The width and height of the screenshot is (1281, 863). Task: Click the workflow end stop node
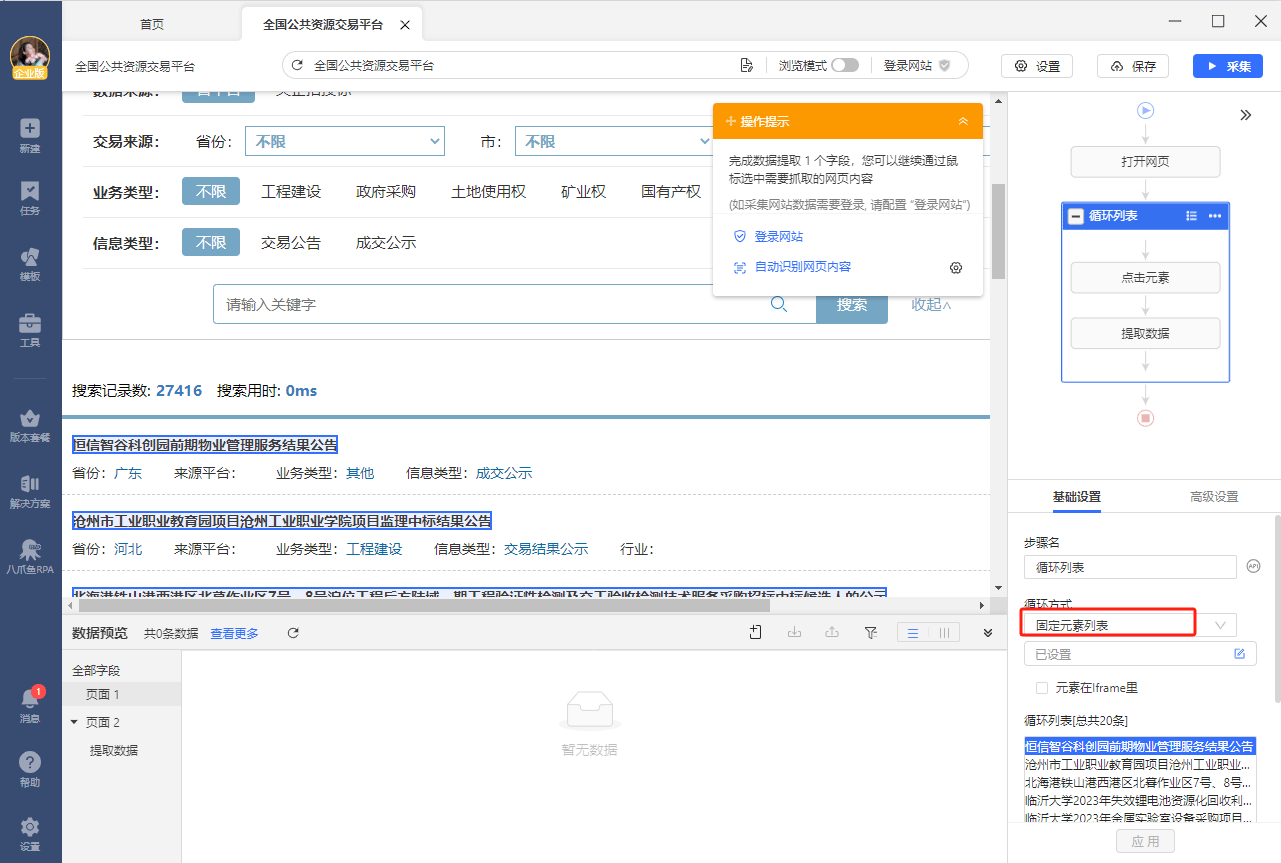coord(1146,418)
